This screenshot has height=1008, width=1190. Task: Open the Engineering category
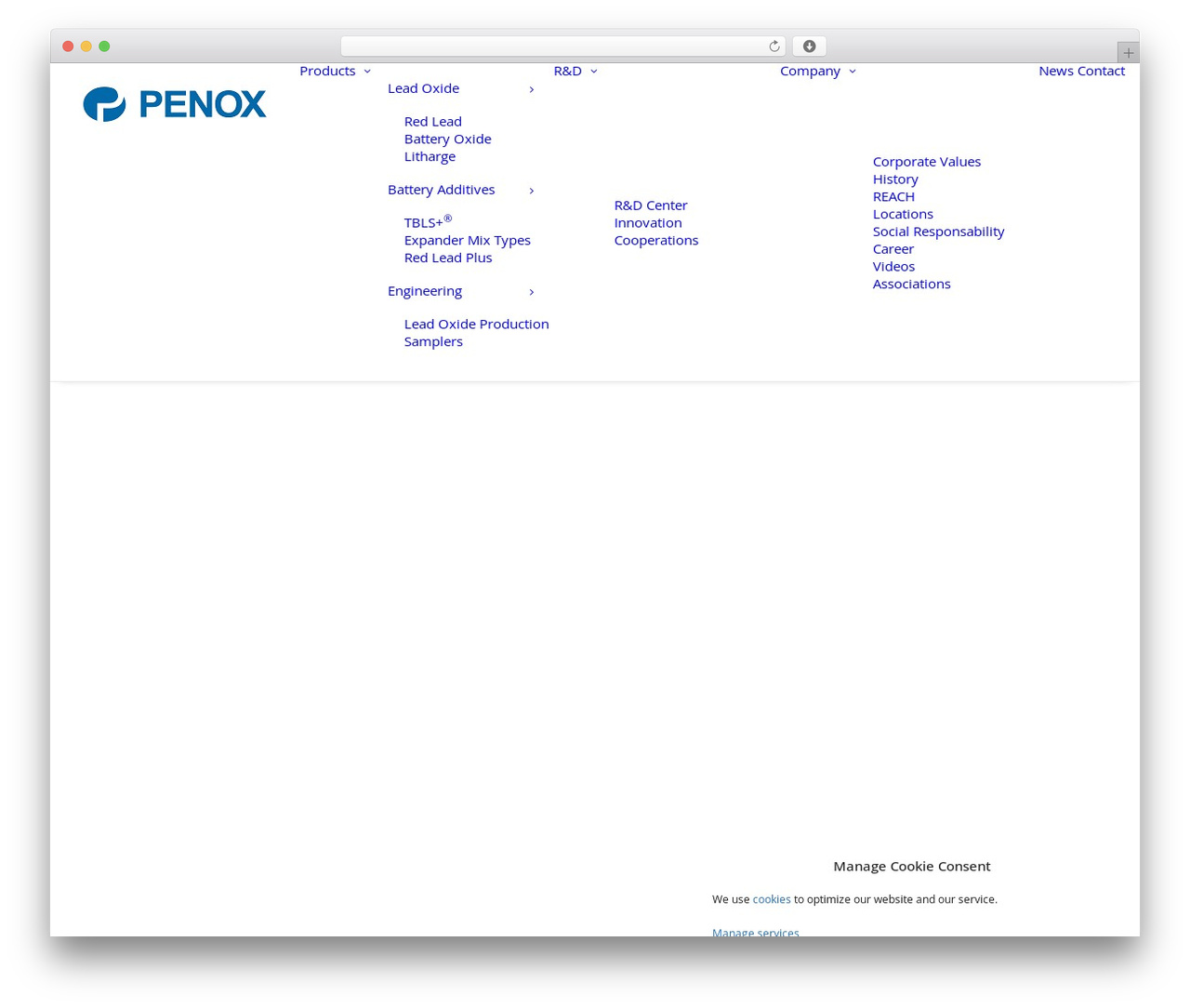425,291
